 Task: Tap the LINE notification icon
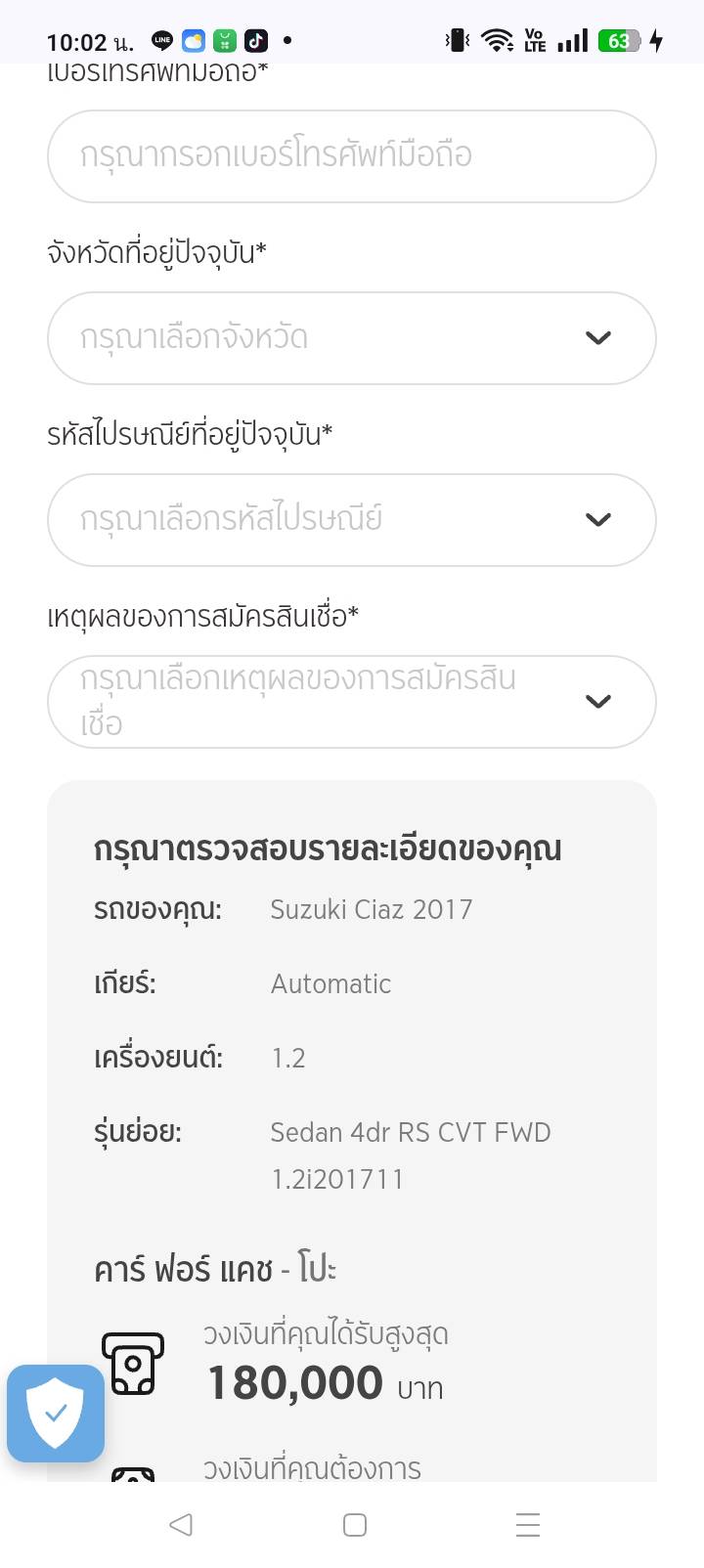162,41
